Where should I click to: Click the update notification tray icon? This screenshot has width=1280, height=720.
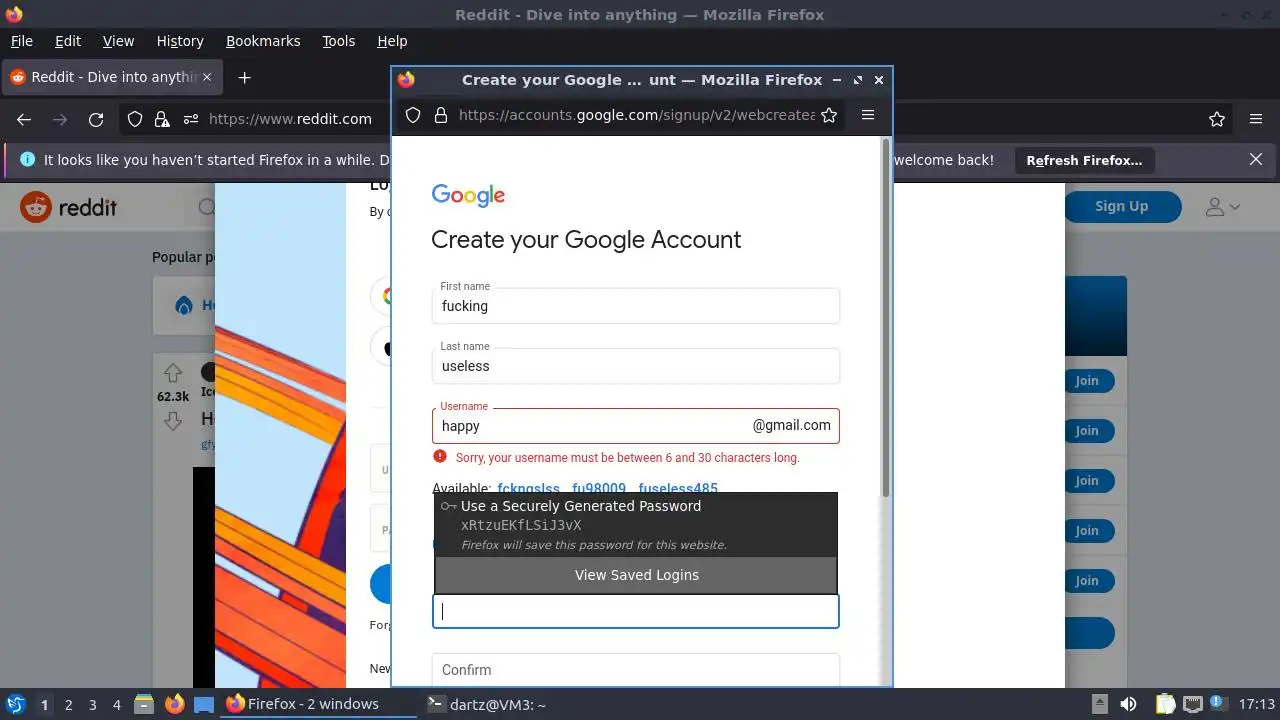(x=1219, y=704)
